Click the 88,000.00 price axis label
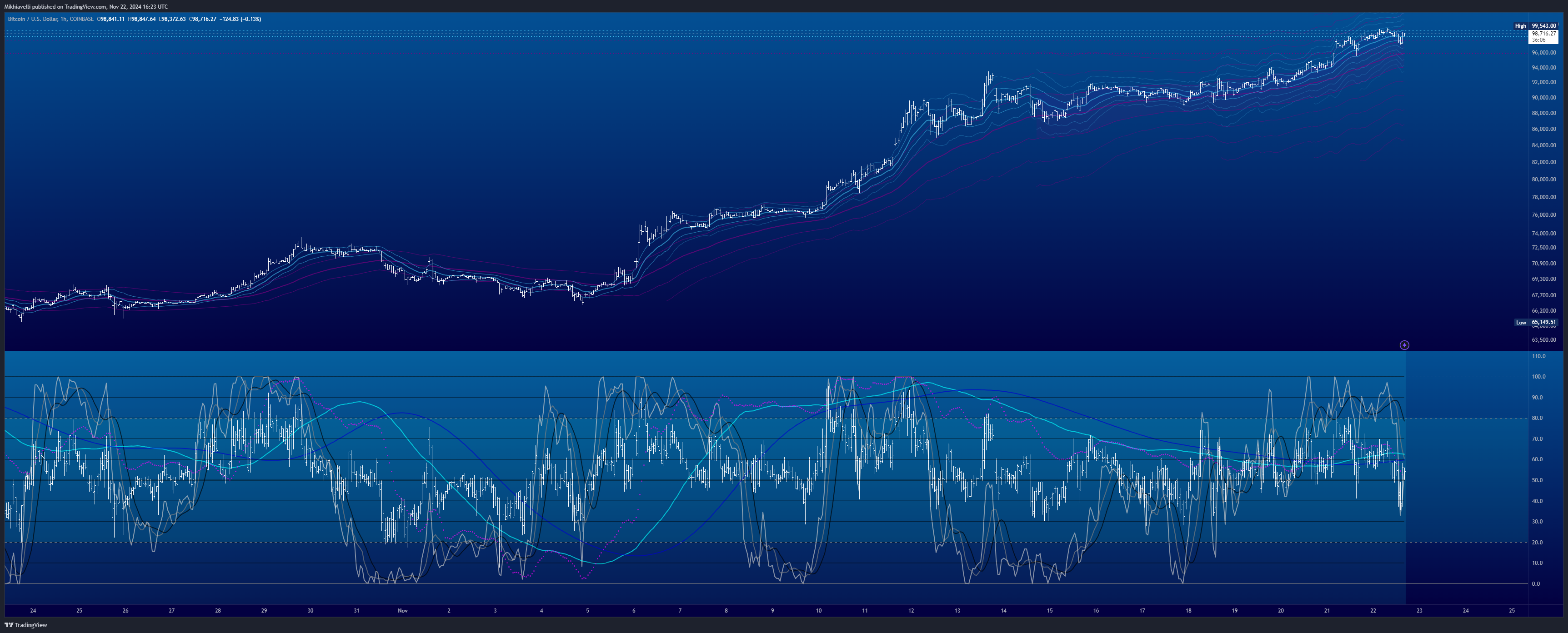Viewport: 1568px width, 633px height. [x=1543, y=113]
